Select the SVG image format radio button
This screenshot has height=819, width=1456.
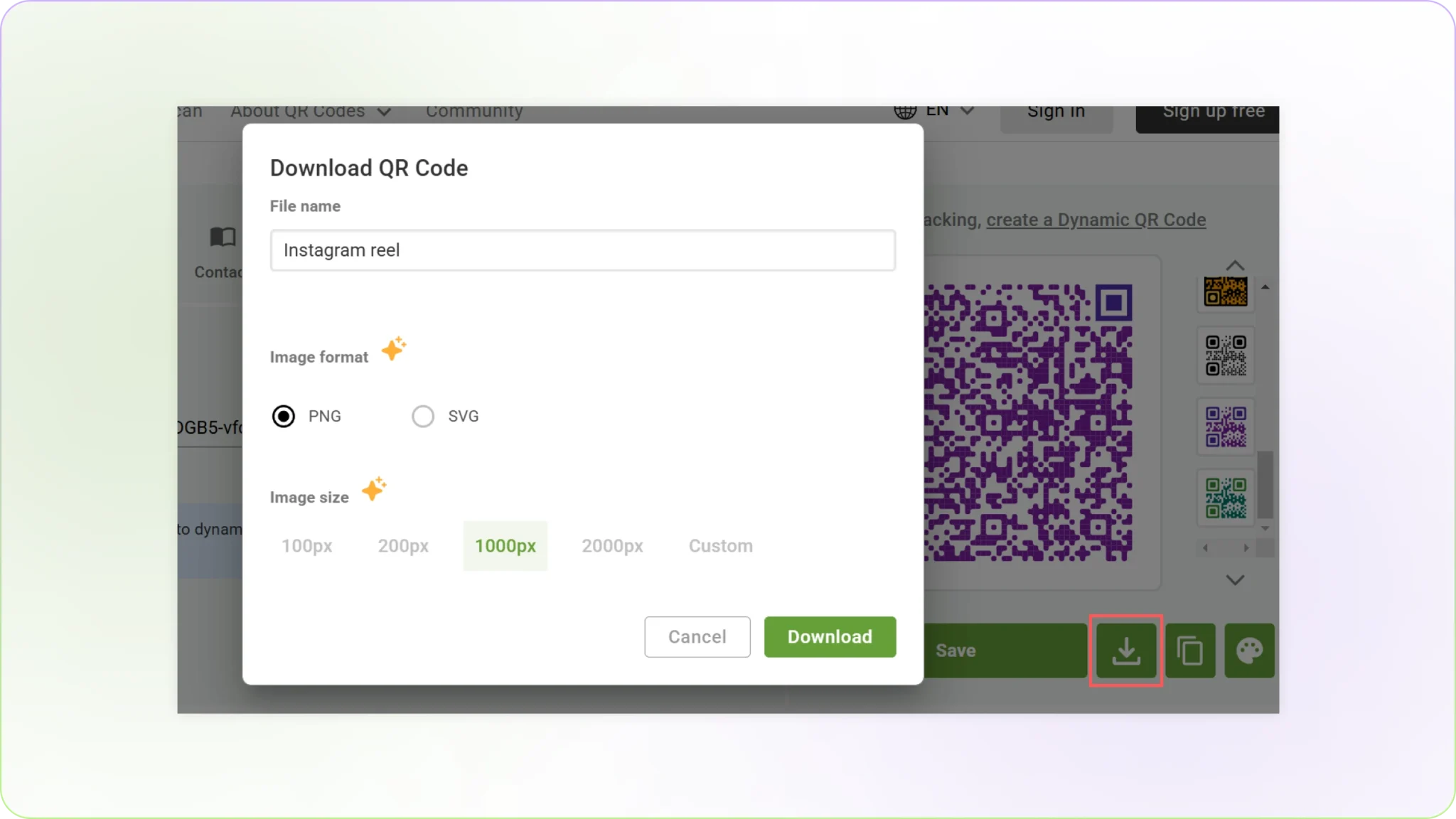(423, 416)
